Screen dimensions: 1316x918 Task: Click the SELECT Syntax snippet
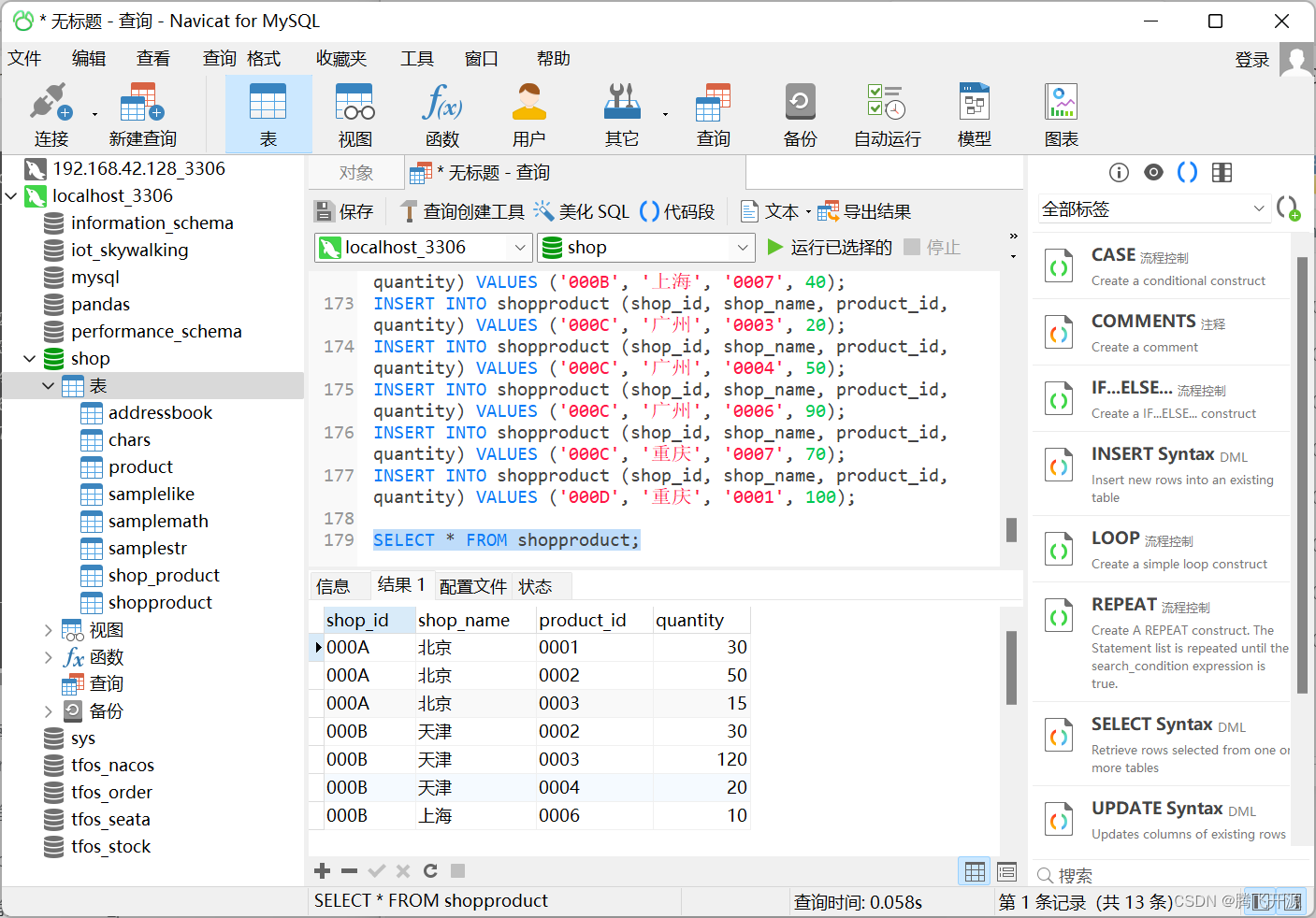1161,744
